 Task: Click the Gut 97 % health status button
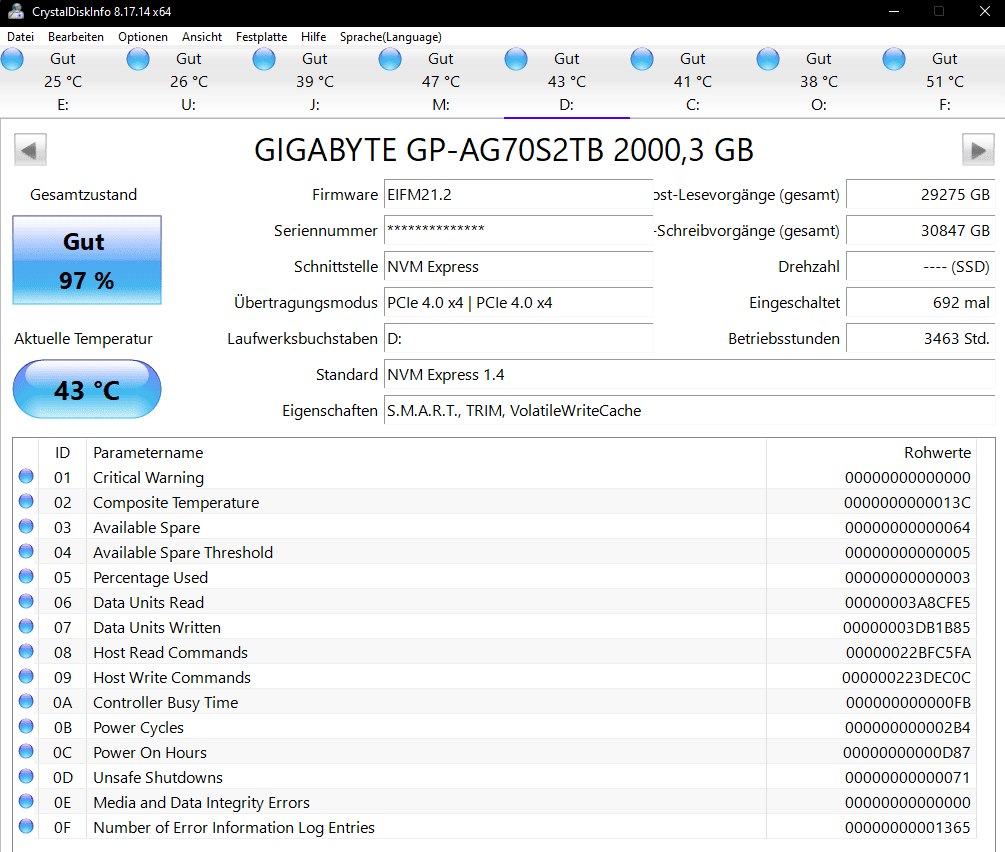coord(87,260)
